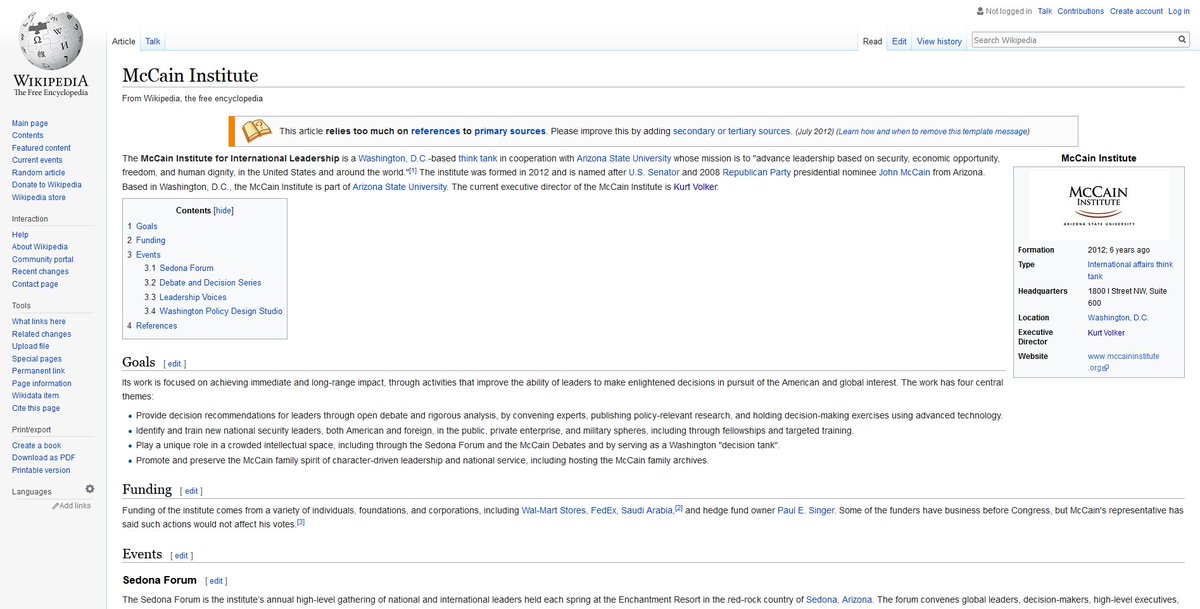Open the Languages settings gear icon

coord(90,489)
